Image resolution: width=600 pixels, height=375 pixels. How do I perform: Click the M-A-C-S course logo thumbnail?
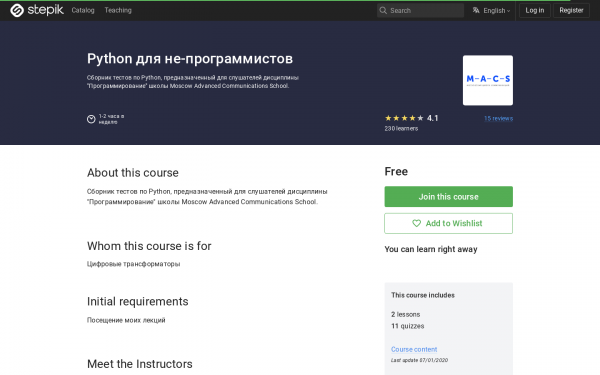tap(488, 80)
